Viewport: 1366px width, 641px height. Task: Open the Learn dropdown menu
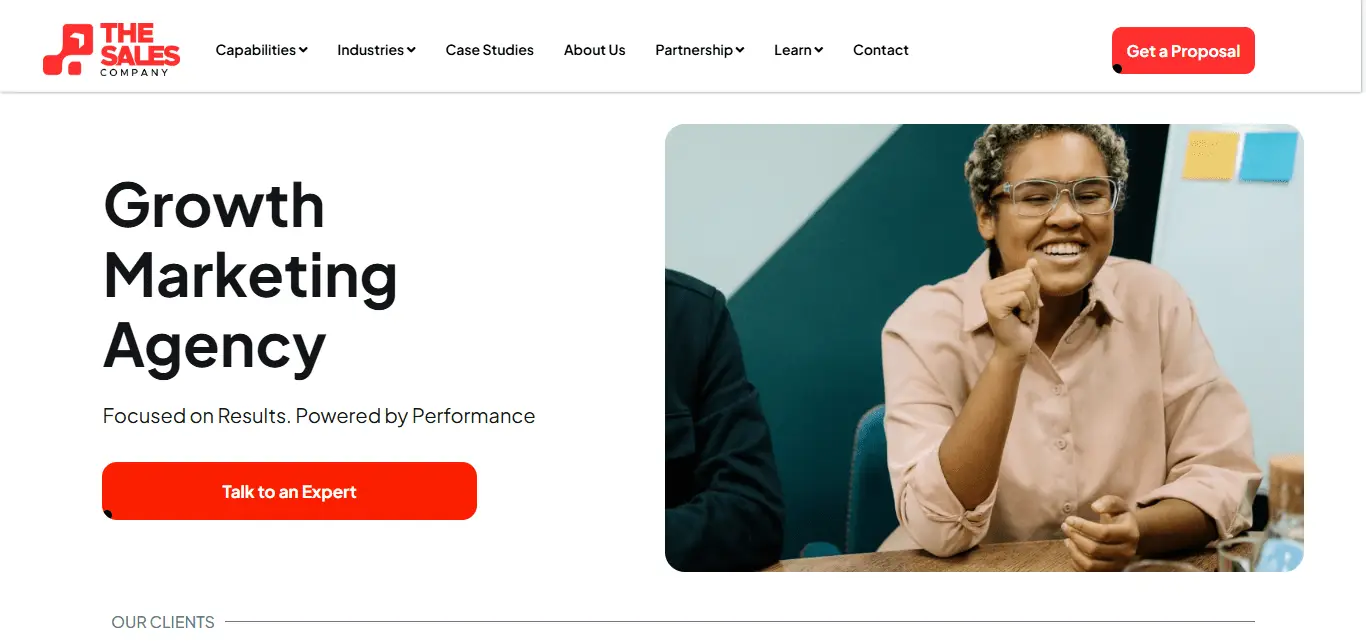pos(793,50)
